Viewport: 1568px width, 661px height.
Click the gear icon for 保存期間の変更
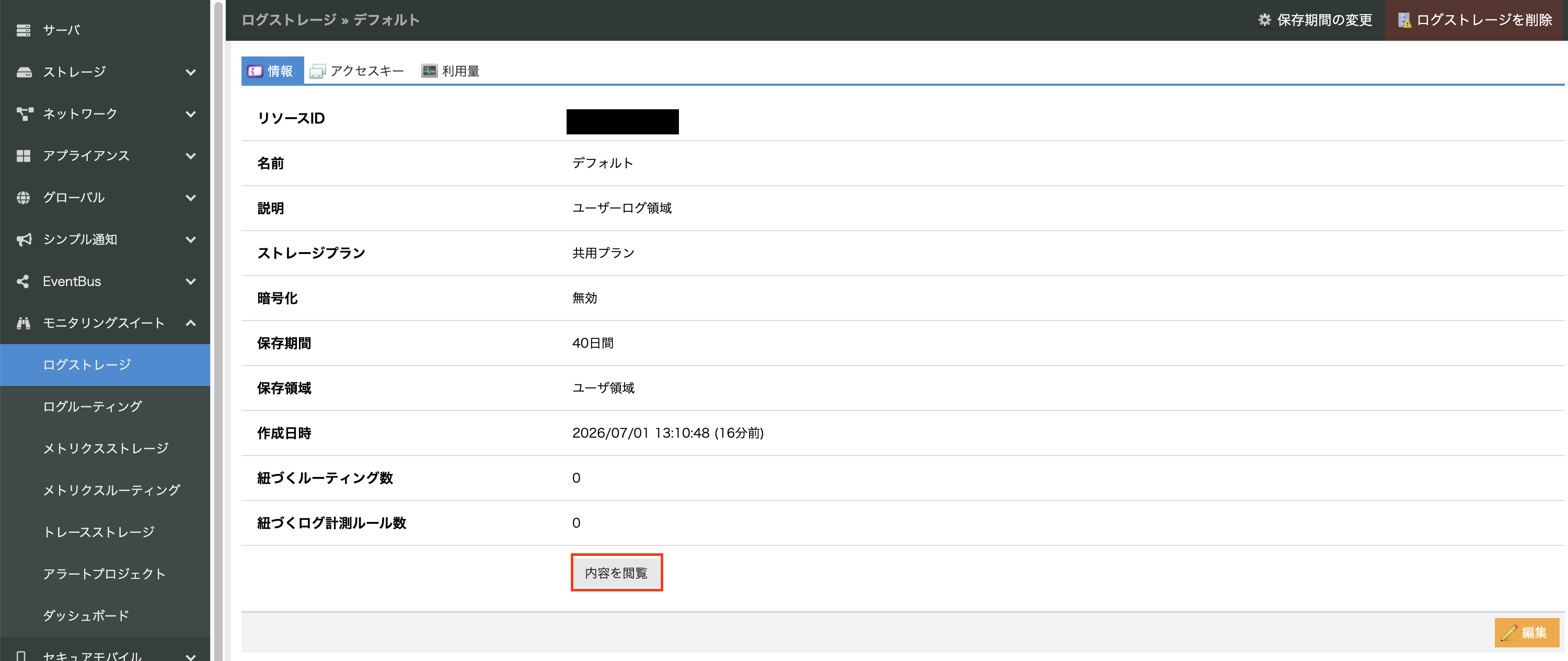coord(1265,20)
